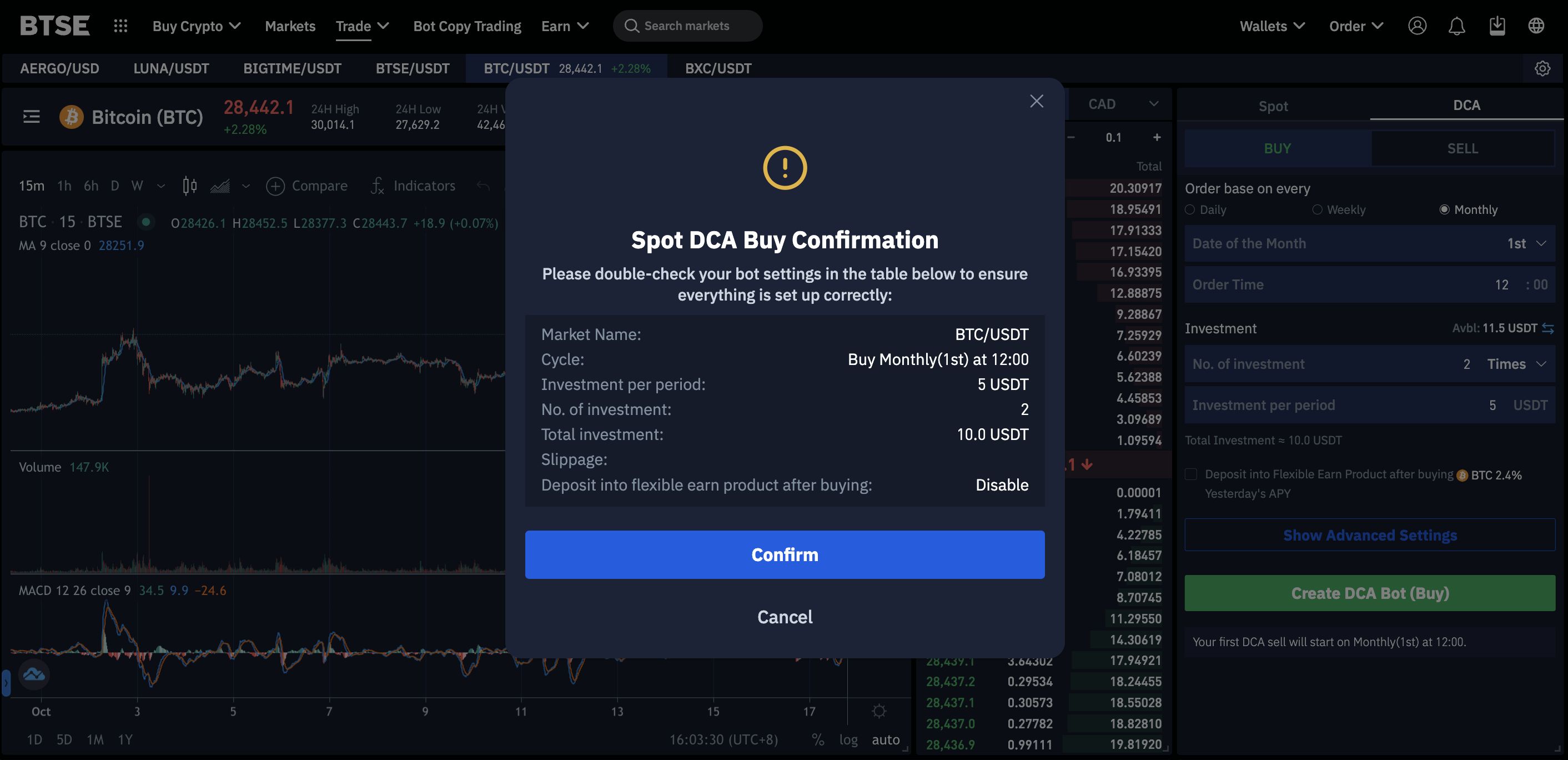
Task: Toggle auto scale on chart
Action: coord(886,739)
